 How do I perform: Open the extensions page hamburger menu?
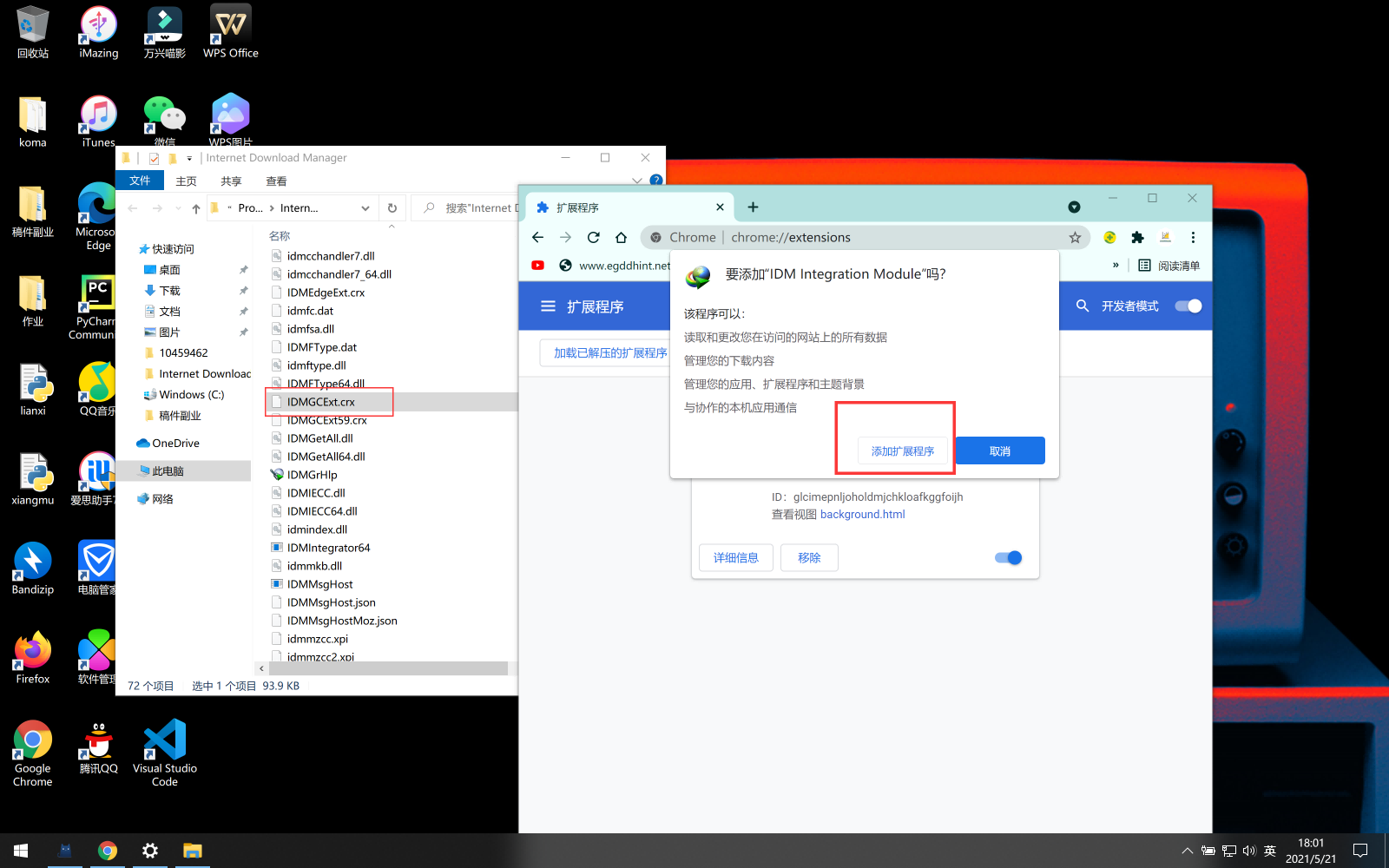click(548, 306)
